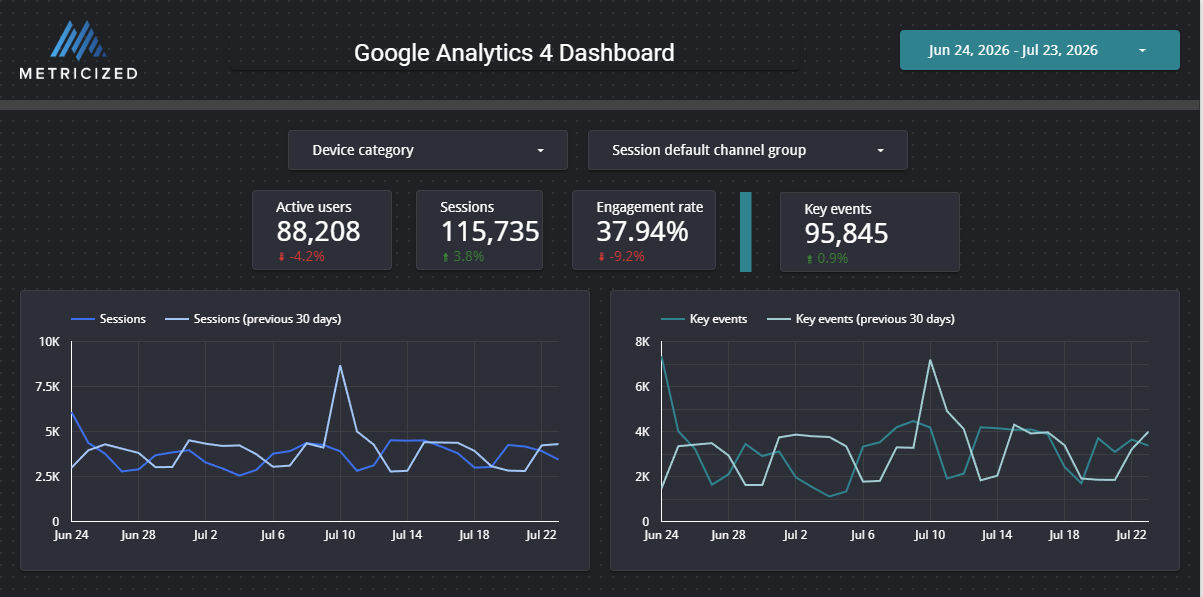This screenshot has width=1203, height=597.
Task: Click the 8K axis label on Key events chart
Action: pyautogui.click(x=643, y=342)
